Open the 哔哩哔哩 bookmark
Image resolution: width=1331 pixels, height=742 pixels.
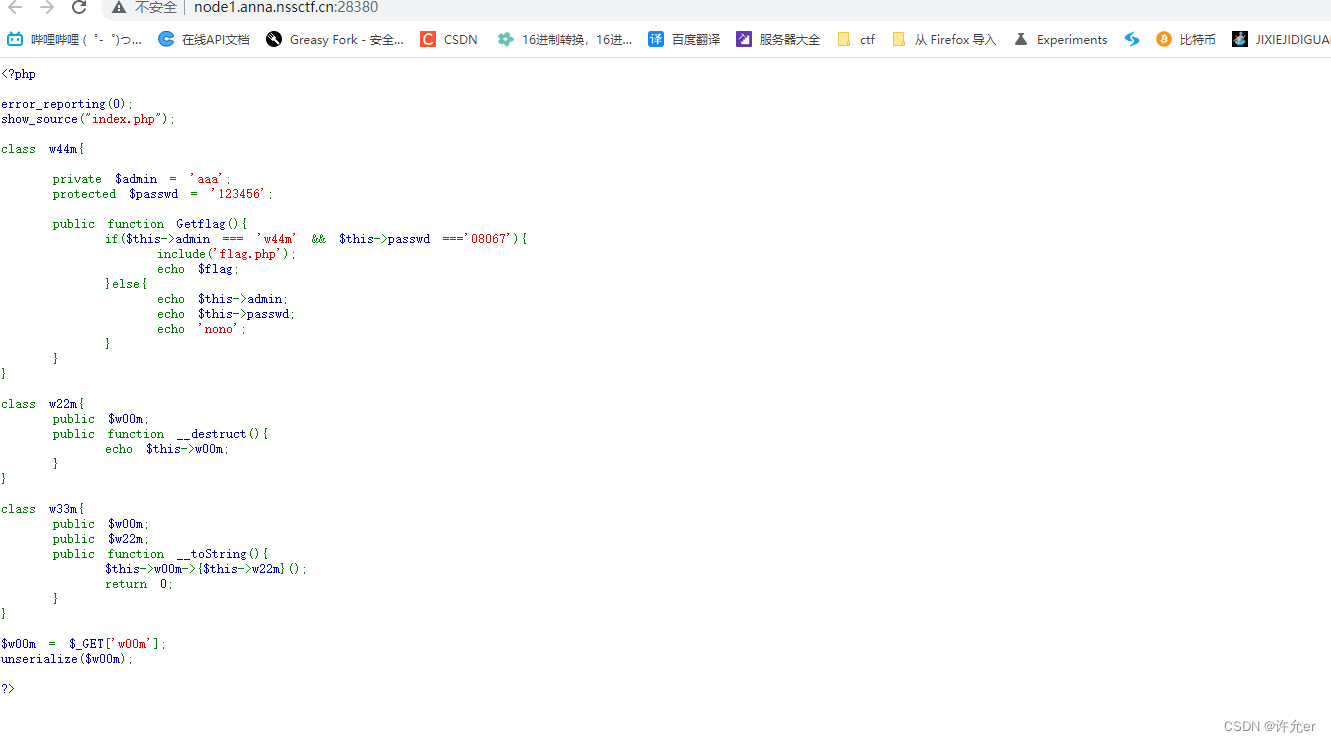[75, 40]
